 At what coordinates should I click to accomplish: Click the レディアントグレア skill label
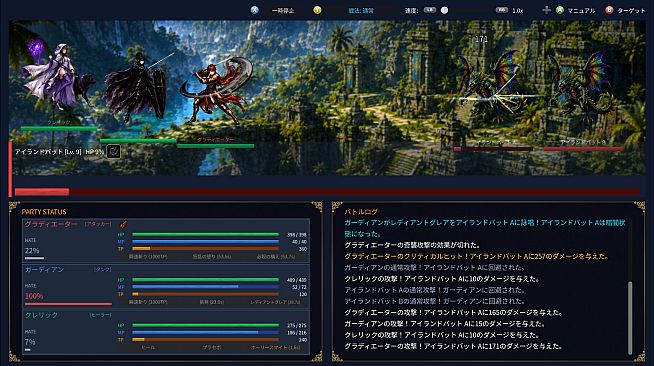click(x=275, y=302)
